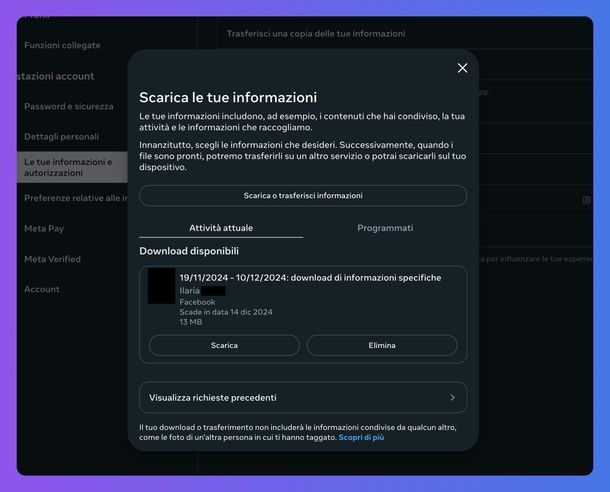The height and width of the screenshot is (492, 610).
Task: Click Trasferisci una copia delle tue informazioni
Action: coord(316,34)
